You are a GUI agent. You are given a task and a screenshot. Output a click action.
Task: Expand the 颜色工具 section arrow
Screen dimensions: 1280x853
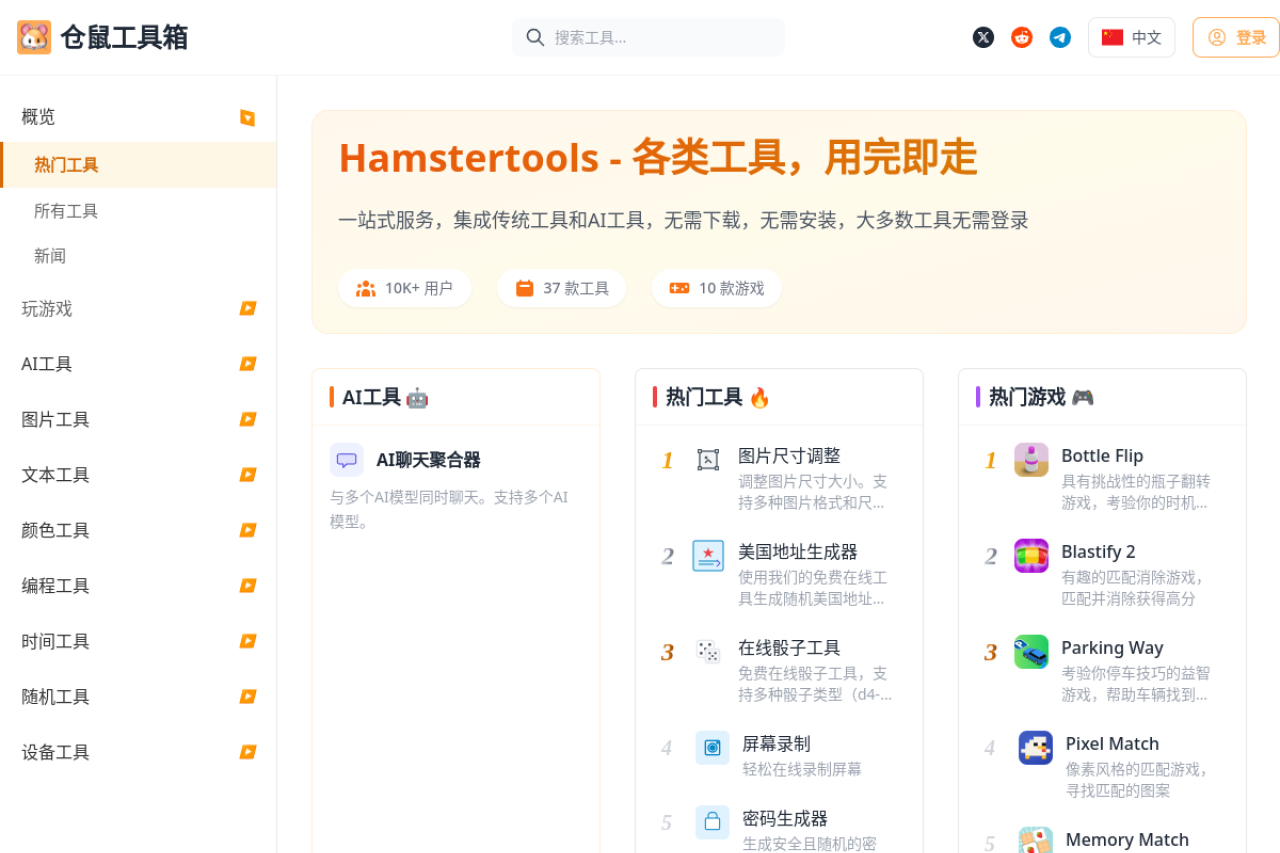[247, 530]
